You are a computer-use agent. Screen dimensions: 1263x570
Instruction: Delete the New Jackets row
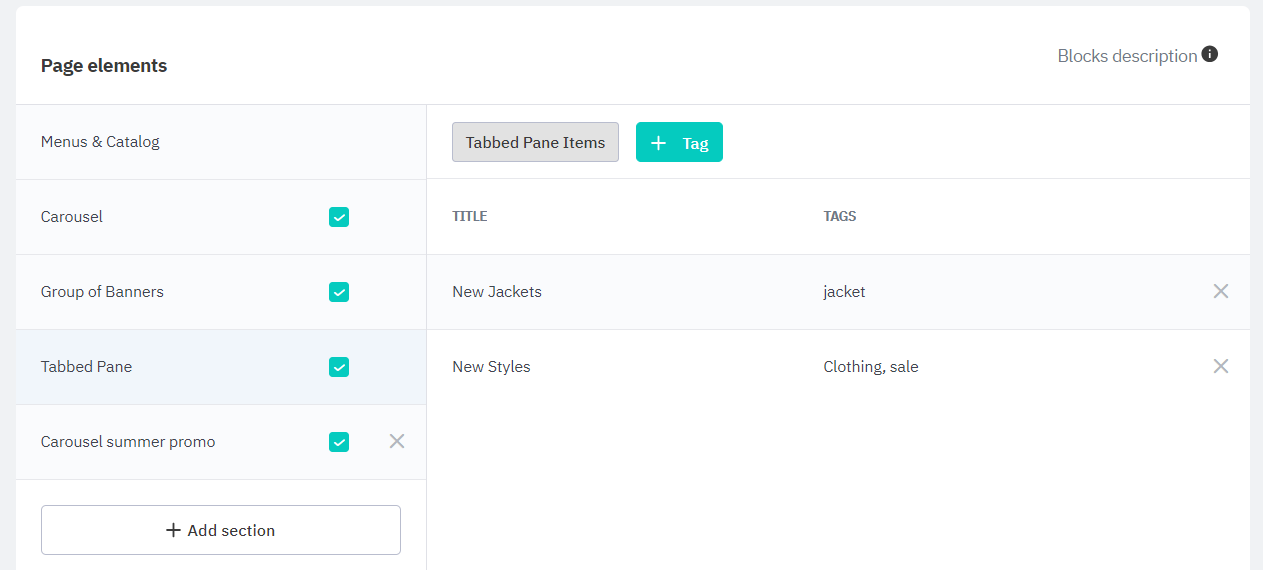[1220, 291]
